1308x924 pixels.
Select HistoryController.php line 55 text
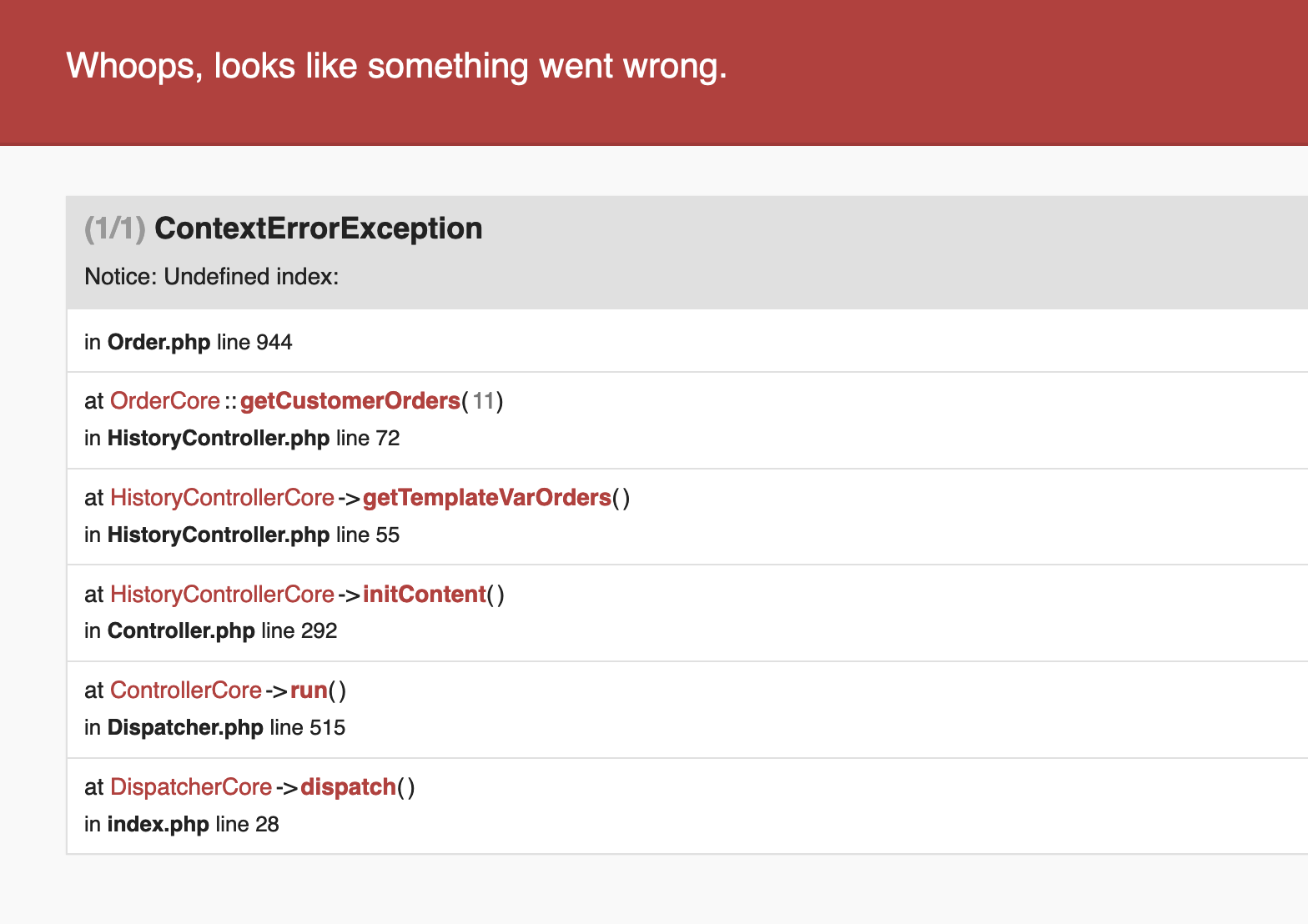[x=242, y=535]
